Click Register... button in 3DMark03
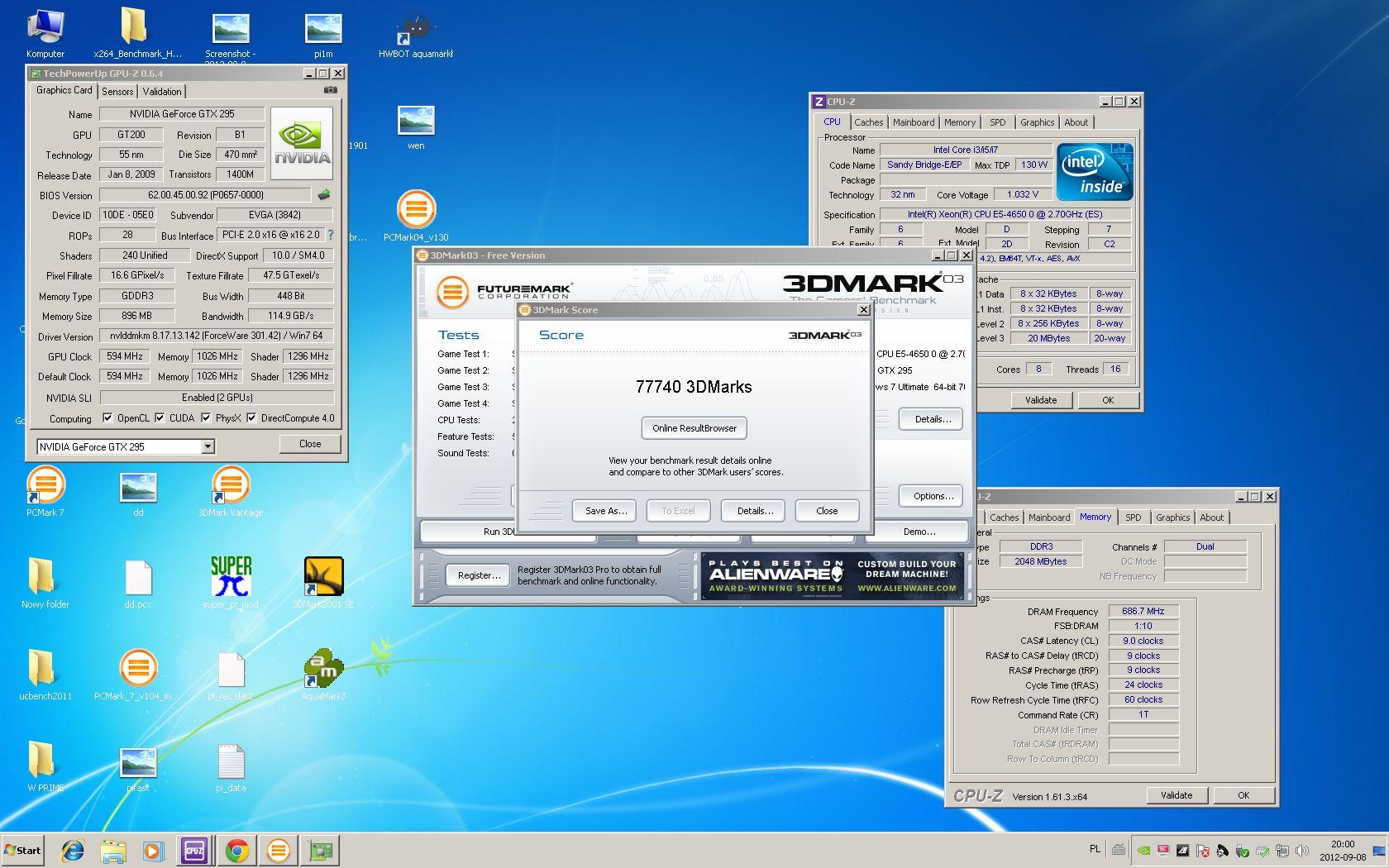Viewport: 1389px width, 868px height. coord(479,575)
